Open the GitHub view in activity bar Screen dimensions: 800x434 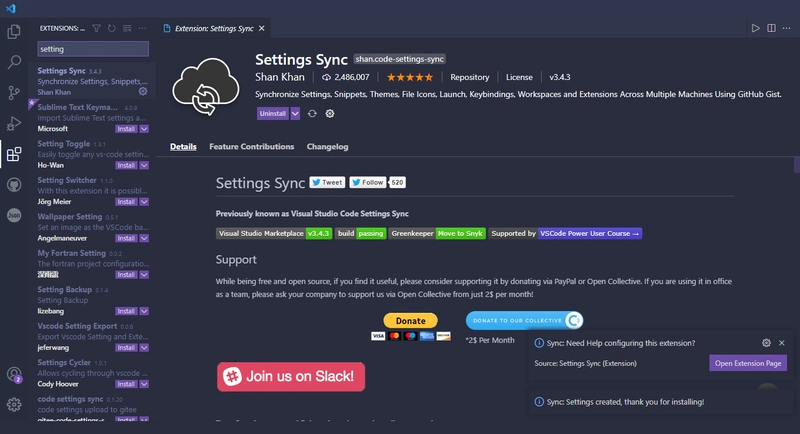tap(14, 185)
